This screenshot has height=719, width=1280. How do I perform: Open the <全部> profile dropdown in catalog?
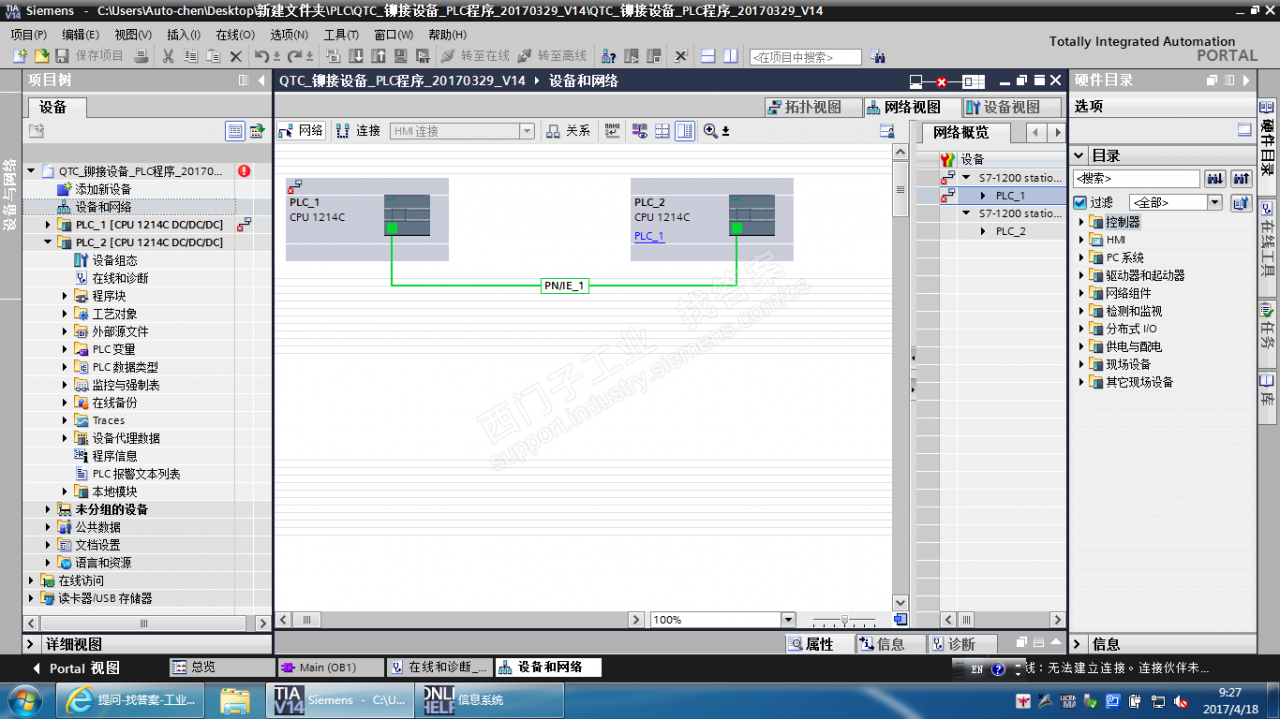coord(1215,203)
